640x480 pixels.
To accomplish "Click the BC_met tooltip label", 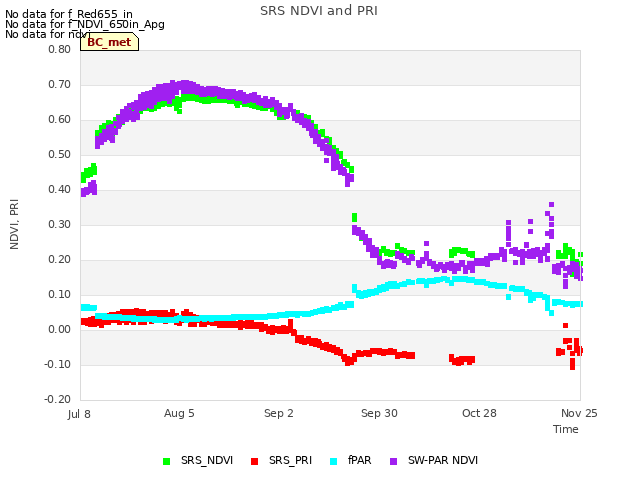I will click(x=109, y=42).
